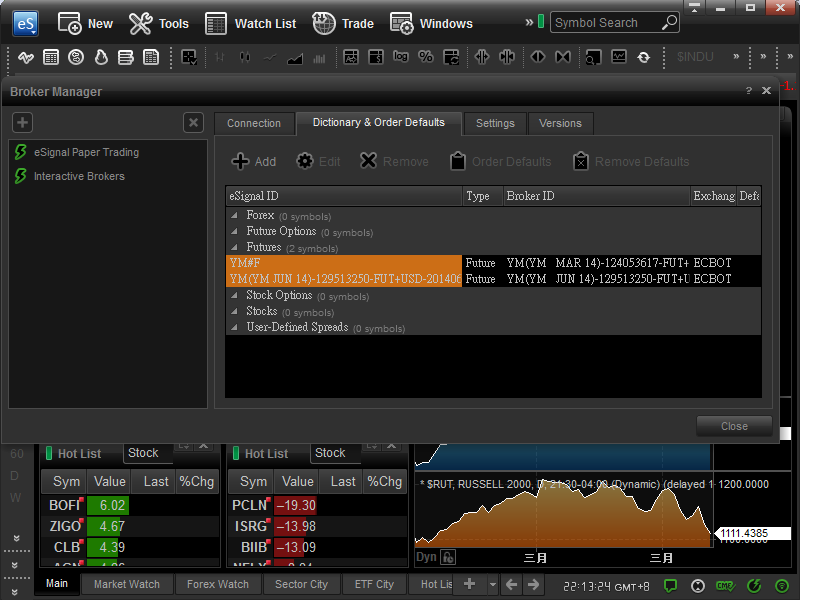The height and width of the screenshot is (600, 819).
Task: Sort by the Broker ID column header
Action: coord(596,196)
